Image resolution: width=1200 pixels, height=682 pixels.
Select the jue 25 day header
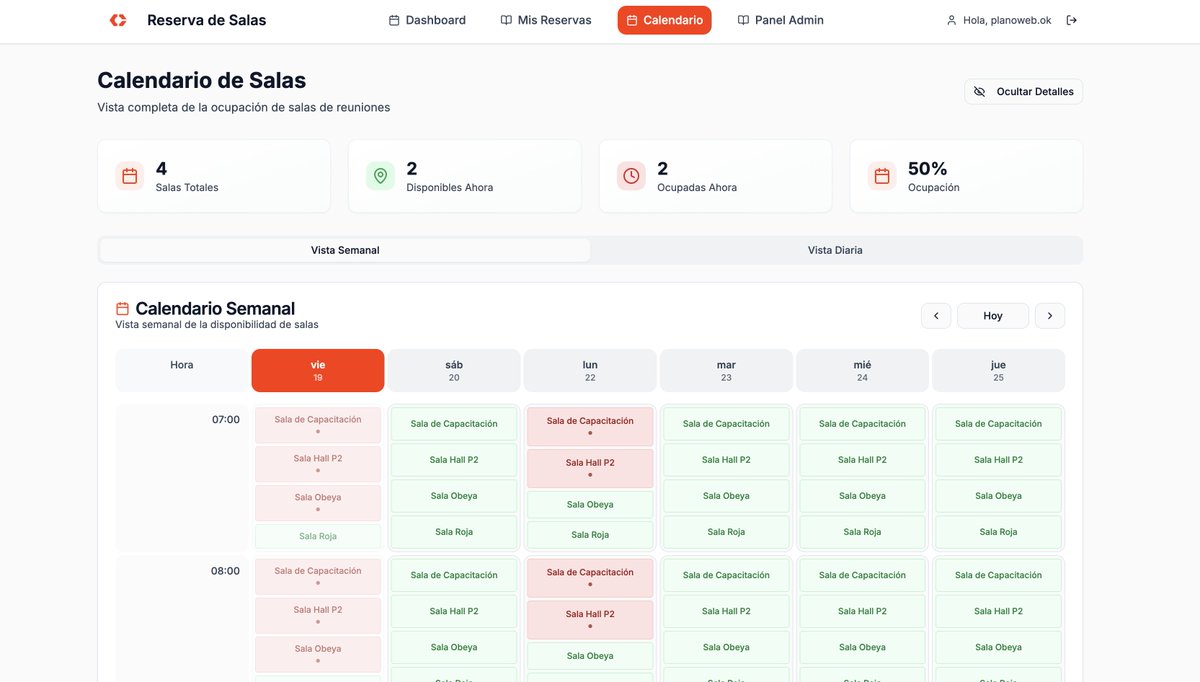tap(998, 370)
